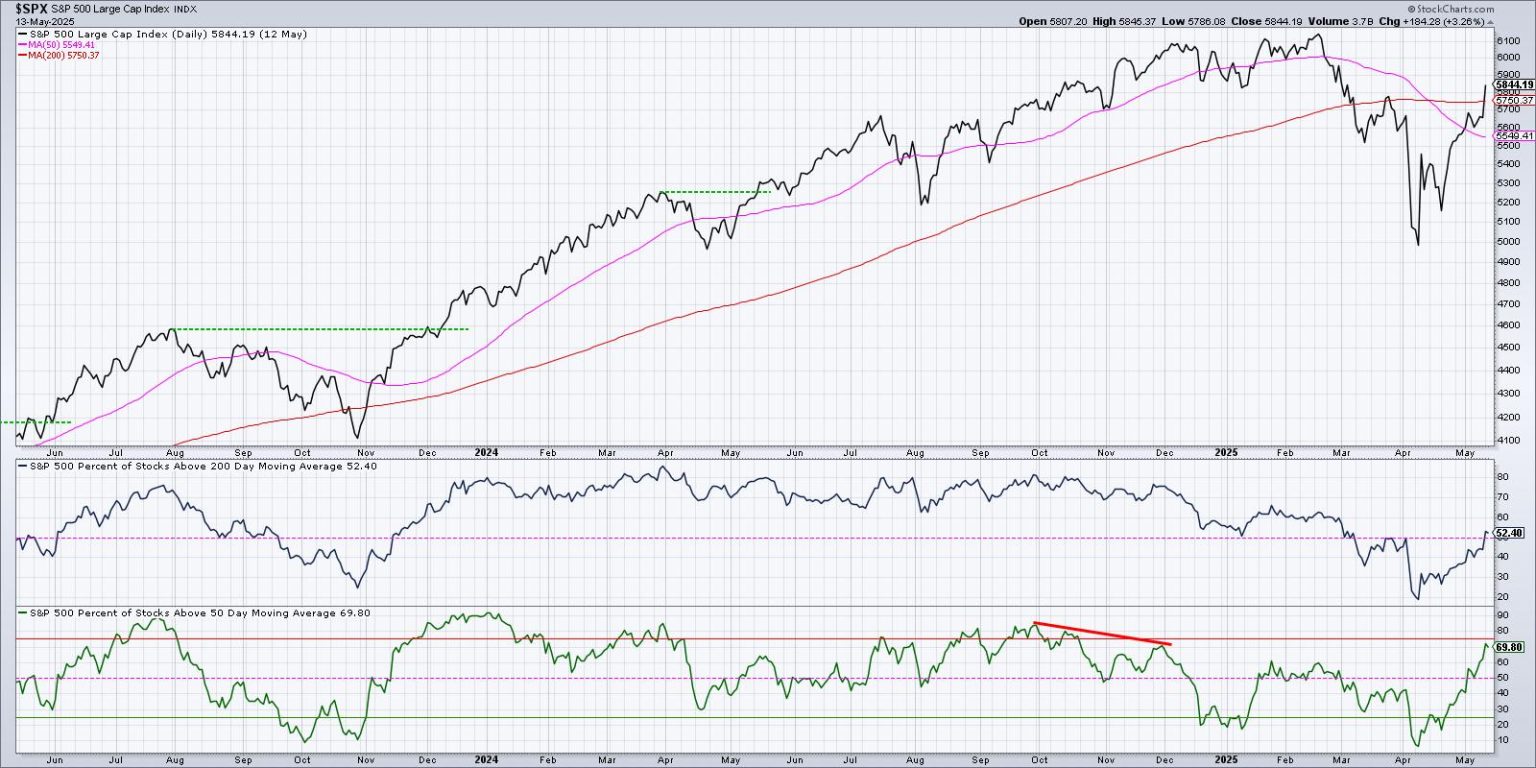Screen dimensions: 1536x768
Task: Click the 52.40 value tag on breadth panel
Action: (x=1510, y=534)
